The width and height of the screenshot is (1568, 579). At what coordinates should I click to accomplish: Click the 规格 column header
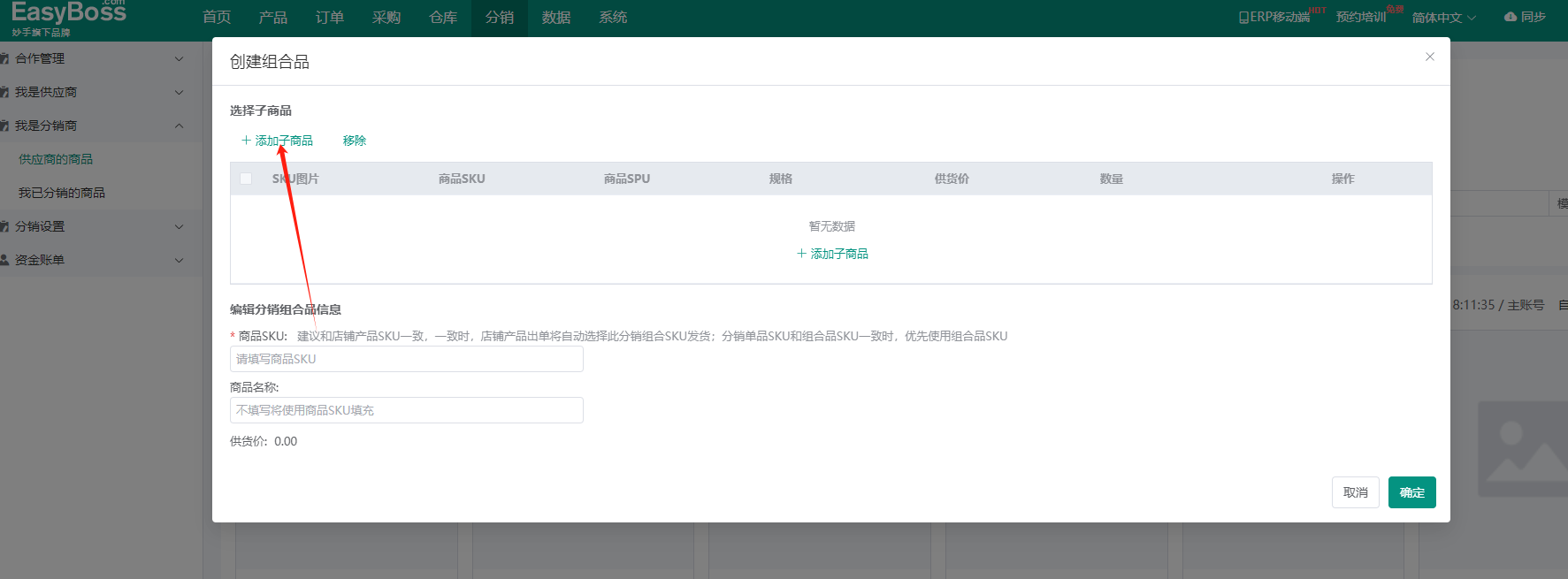pyautogui.click(x=781, y=179)
